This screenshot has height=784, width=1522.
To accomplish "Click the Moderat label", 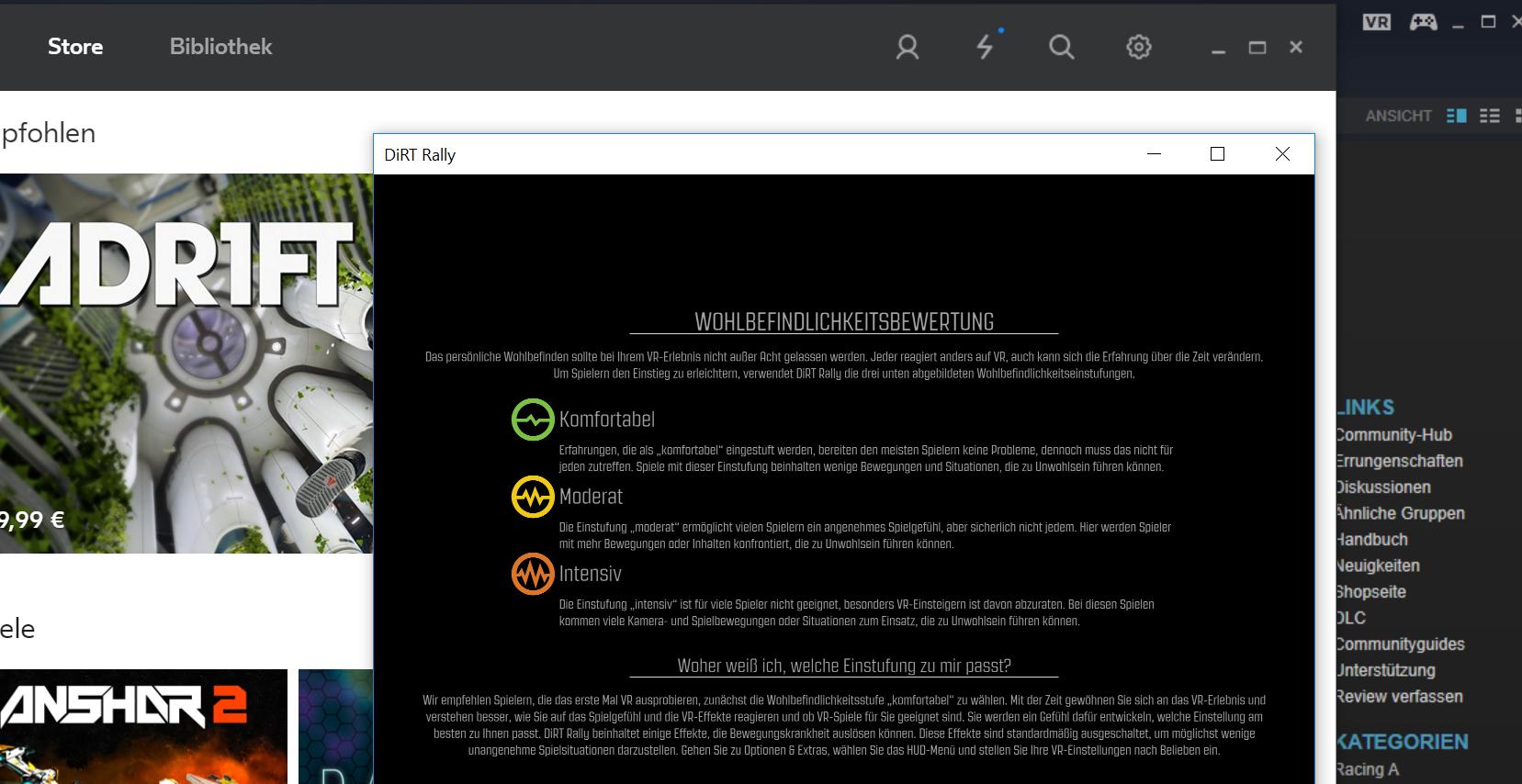I will [x=592, y=497].
